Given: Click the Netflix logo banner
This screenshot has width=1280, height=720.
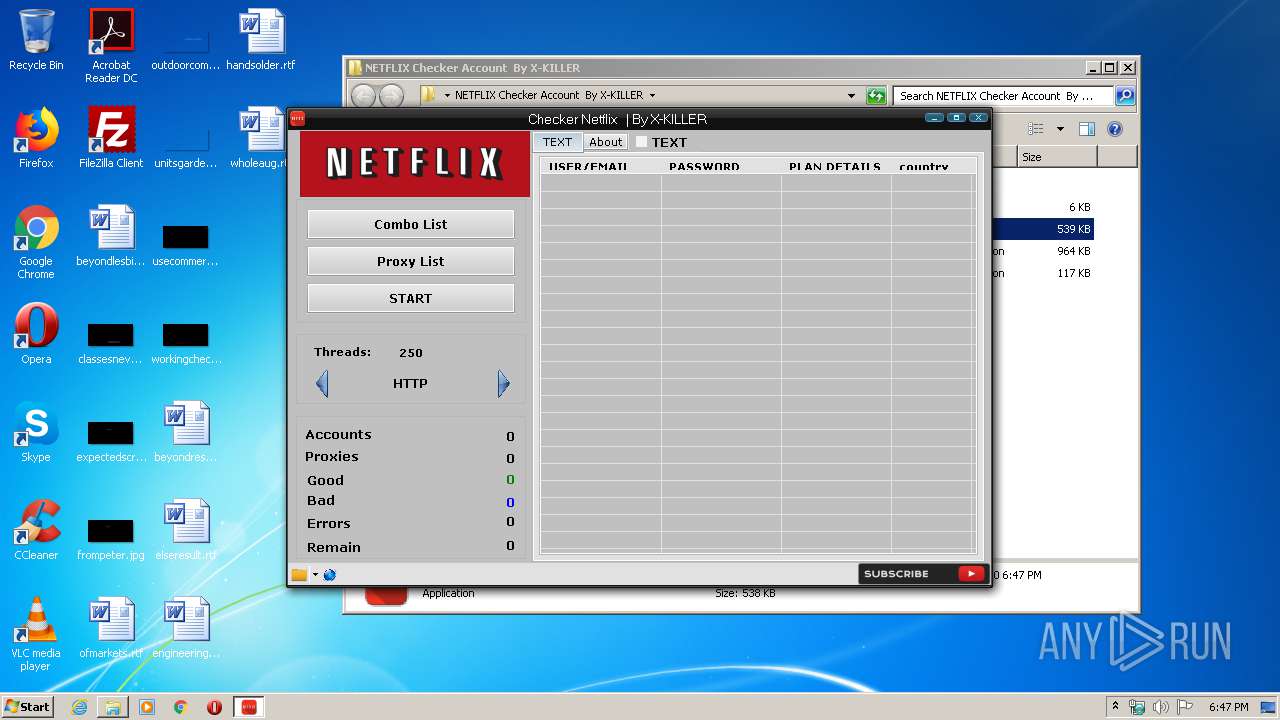Looking at the screenshot, I should point(415,163).
